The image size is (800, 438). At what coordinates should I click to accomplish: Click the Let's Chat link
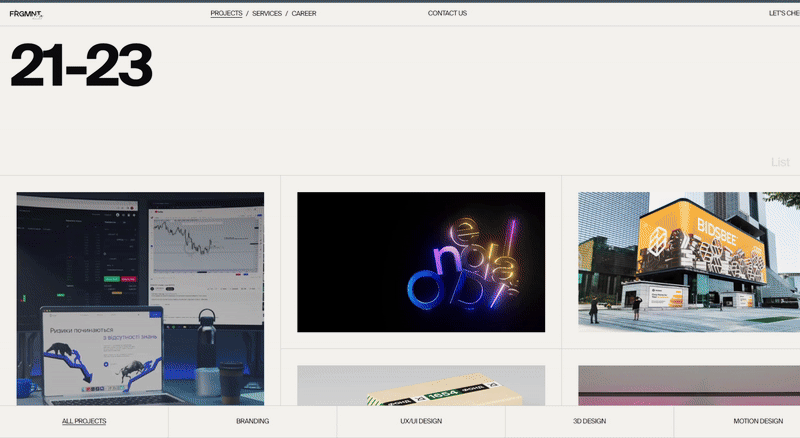point(784,13)
